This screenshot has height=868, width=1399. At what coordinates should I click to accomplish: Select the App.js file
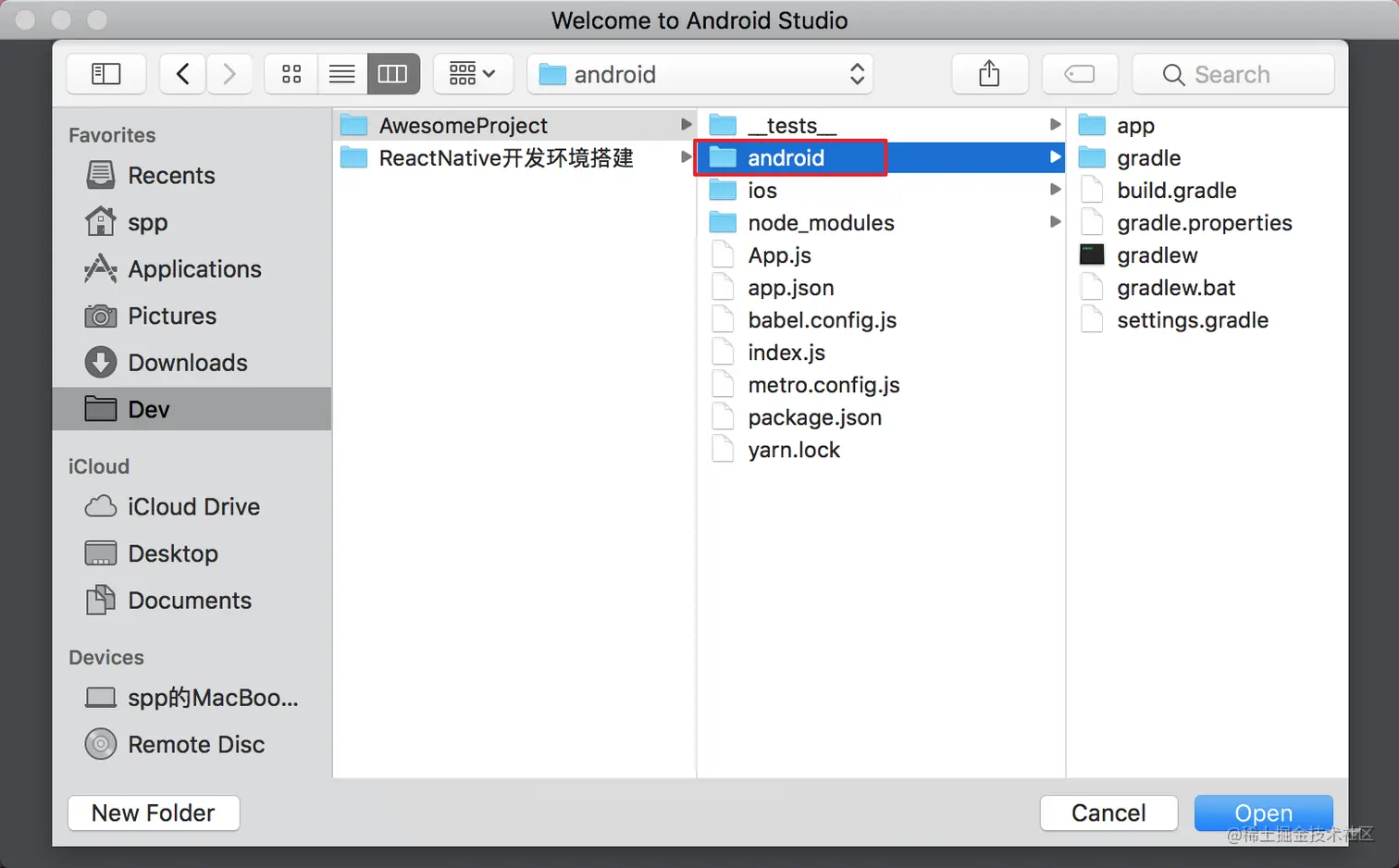coord(881,254)
